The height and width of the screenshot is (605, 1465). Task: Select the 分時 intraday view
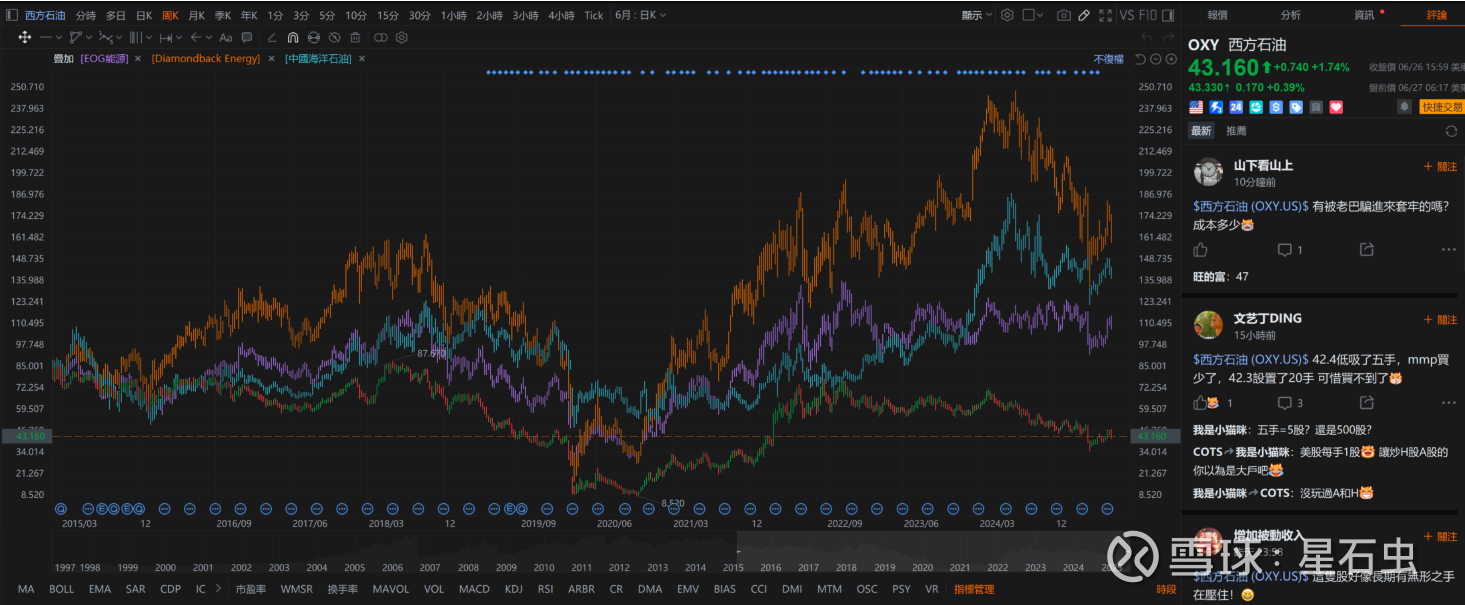(86, 15)
